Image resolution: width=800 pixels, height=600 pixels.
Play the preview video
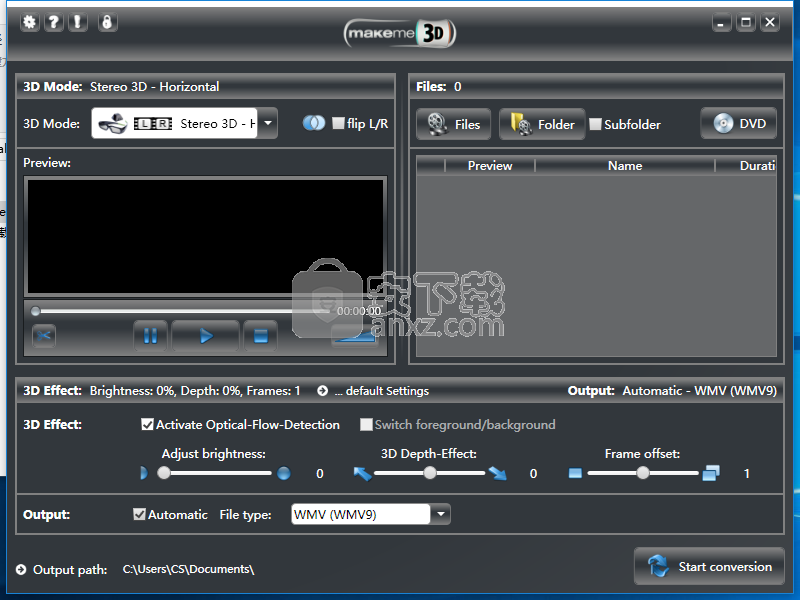[x=206, y=336]
